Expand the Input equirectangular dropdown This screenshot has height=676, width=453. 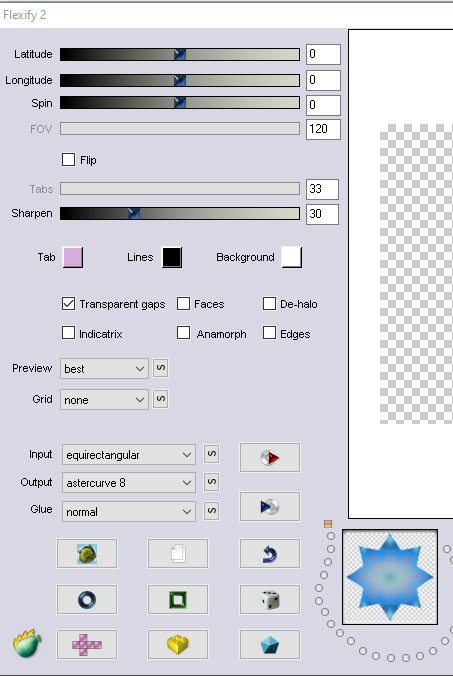pyautogui.click(x=129, y=455)
